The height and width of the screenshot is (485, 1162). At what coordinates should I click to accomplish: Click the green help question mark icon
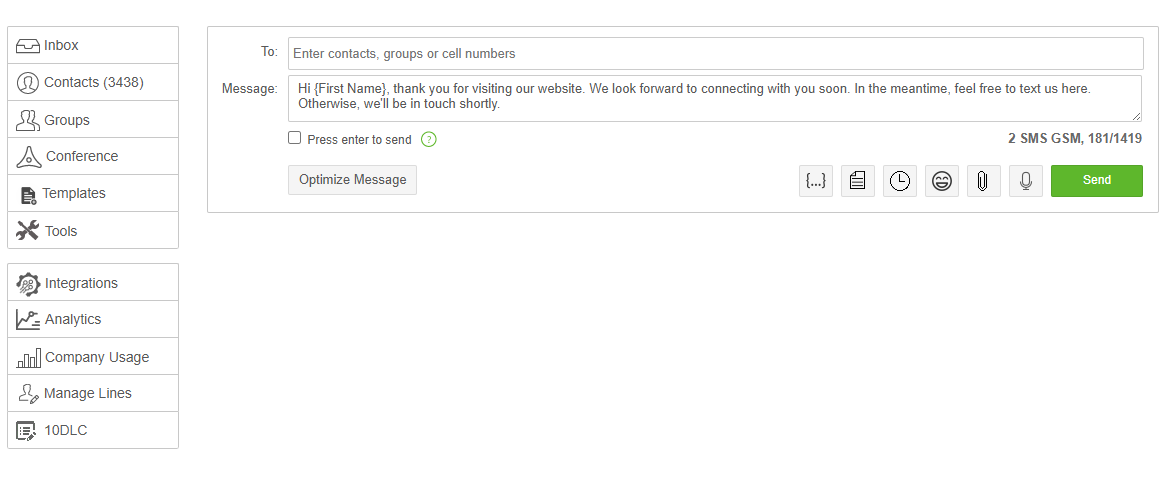(x=429, y=140)
